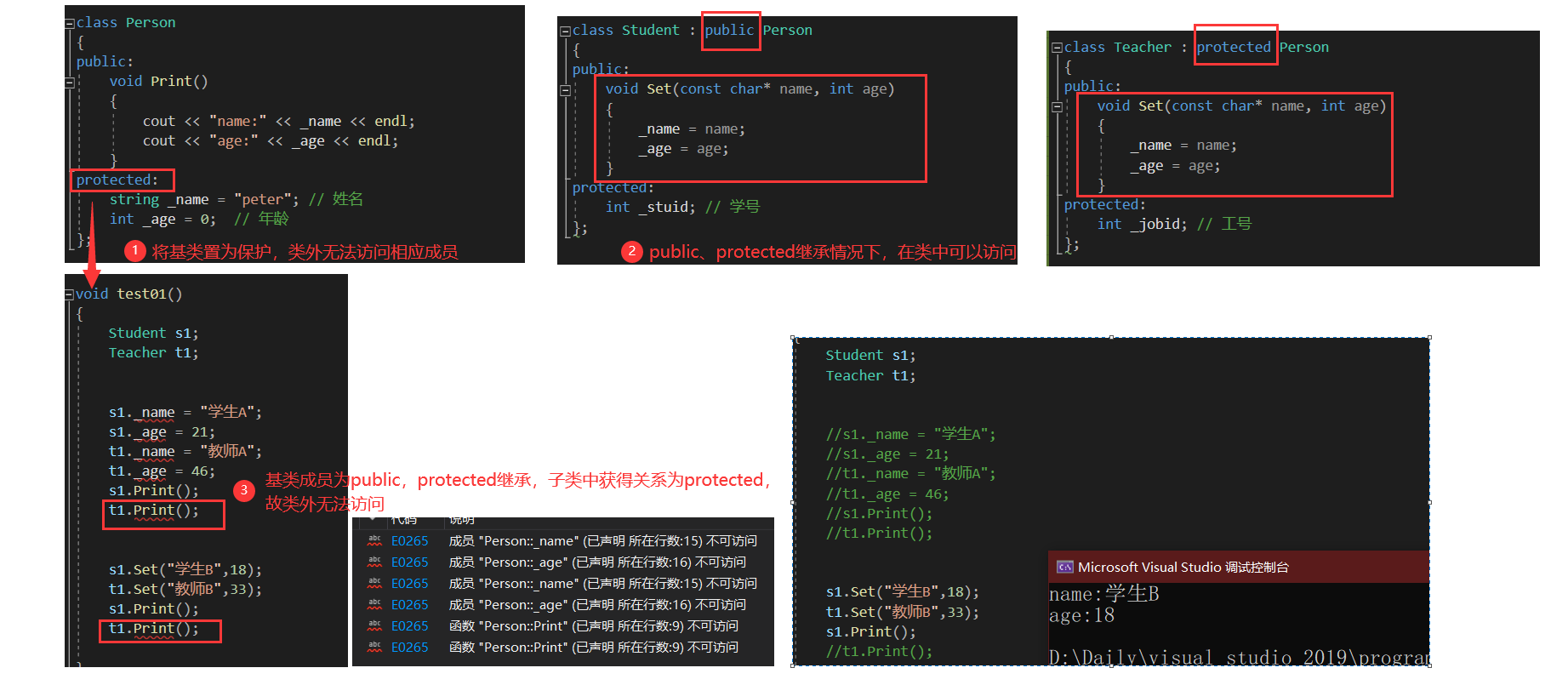
Task: Click the Visual Studio debug console icon
Action: [x=1064, y=567]
